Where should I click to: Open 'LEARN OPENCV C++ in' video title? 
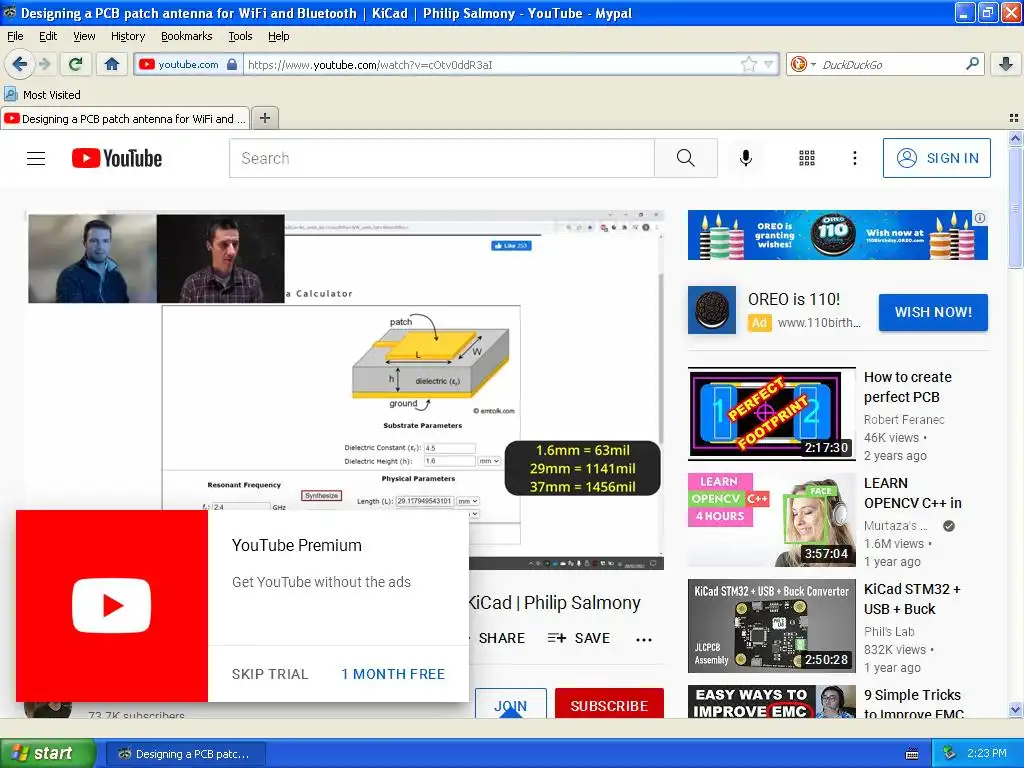pos(912,493)
